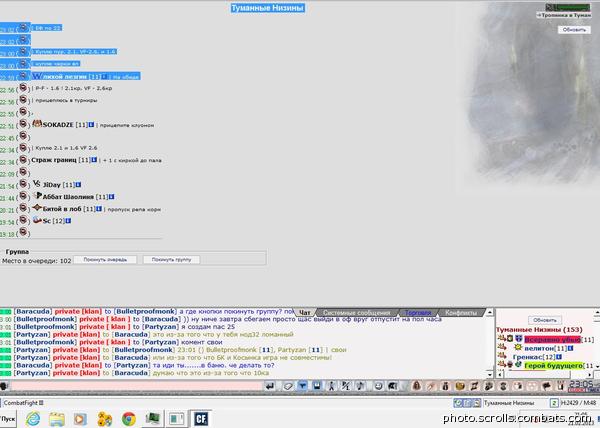Click the chat log scroll-up arrow
Viewport: 600px width, 428px height.
coord(489,312)
